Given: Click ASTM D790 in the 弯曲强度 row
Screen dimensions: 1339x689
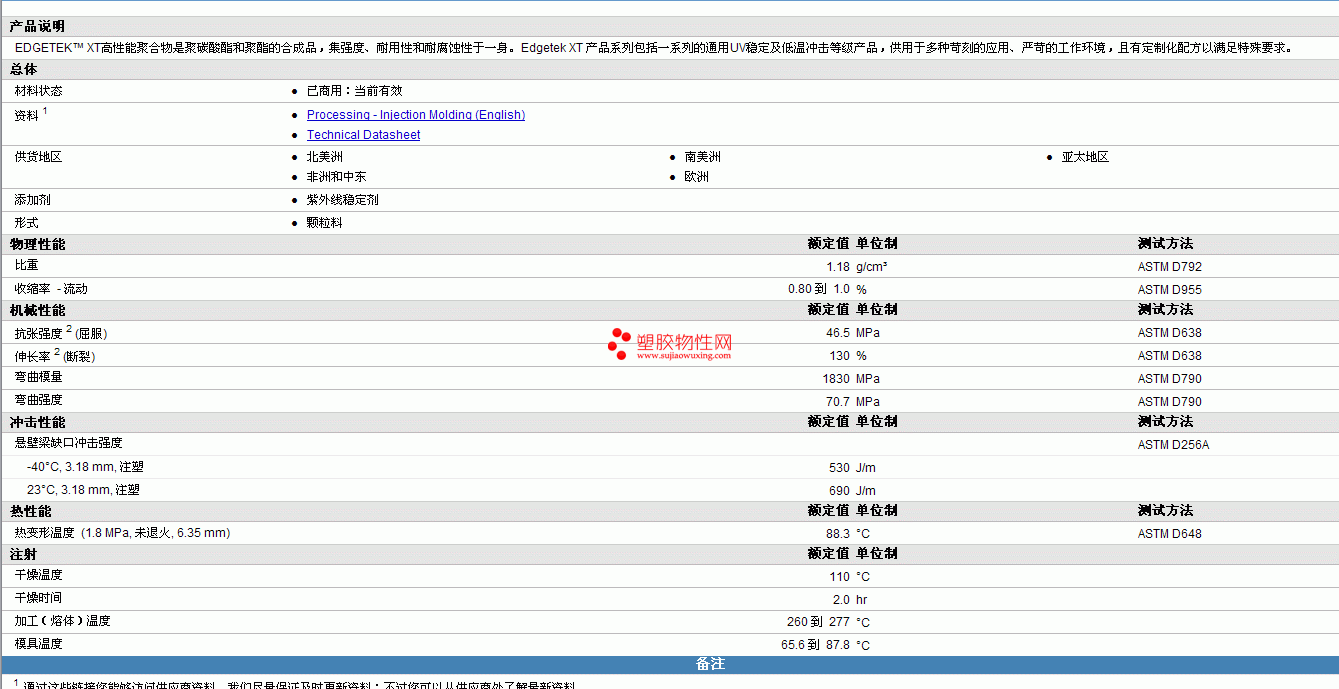Looking at the screenshot, I should [1170, 402].
